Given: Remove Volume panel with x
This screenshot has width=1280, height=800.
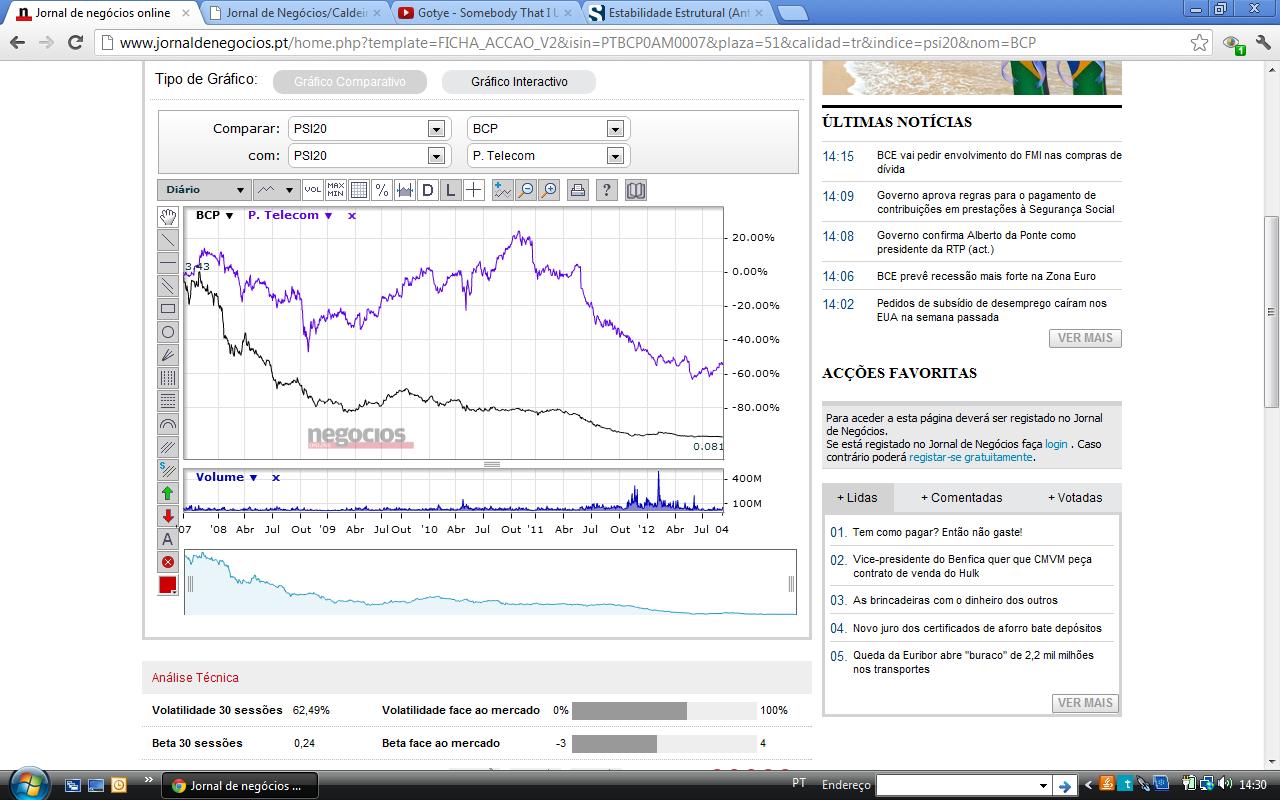Looking at the screenshot, I should click(x=276, y=478).
